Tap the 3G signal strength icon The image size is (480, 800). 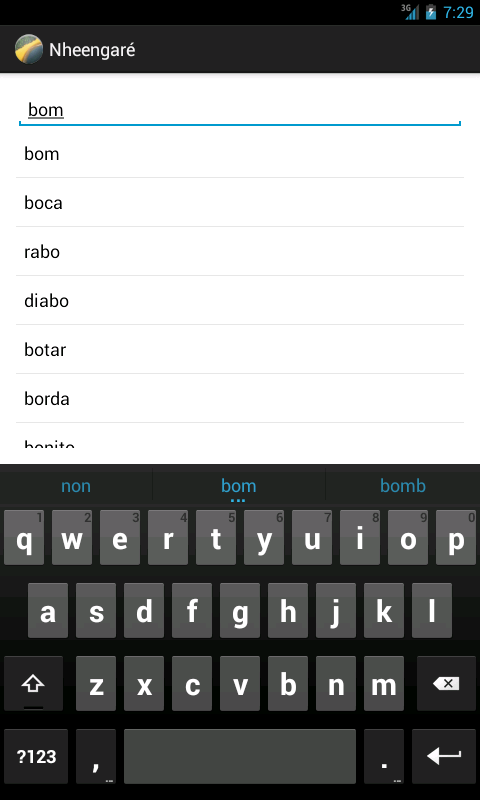410,12
